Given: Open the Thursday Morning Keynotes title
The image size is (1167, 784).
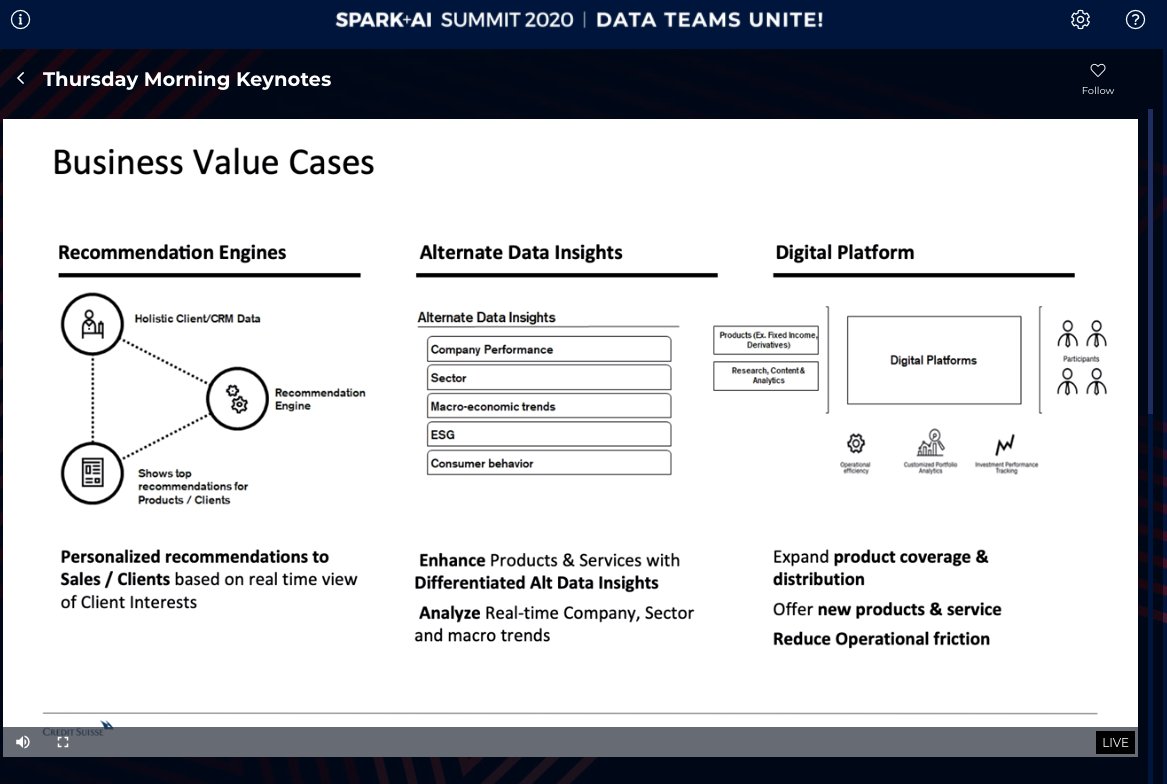Looking at the screenshot, I should pos(186,79).
